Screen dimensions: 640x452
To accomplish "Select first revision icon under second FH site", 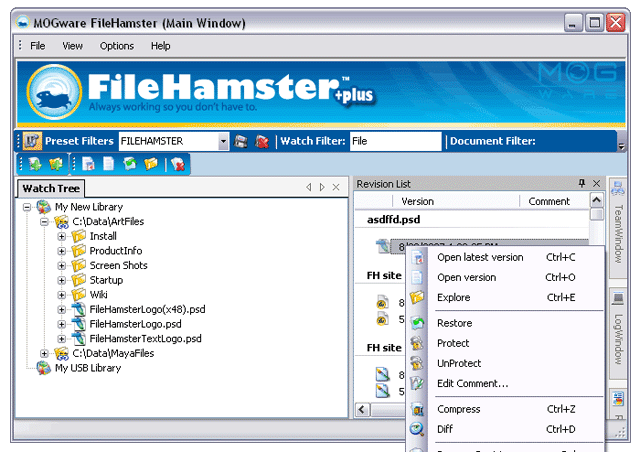I will pyautogui.click(x=382, y=374).
